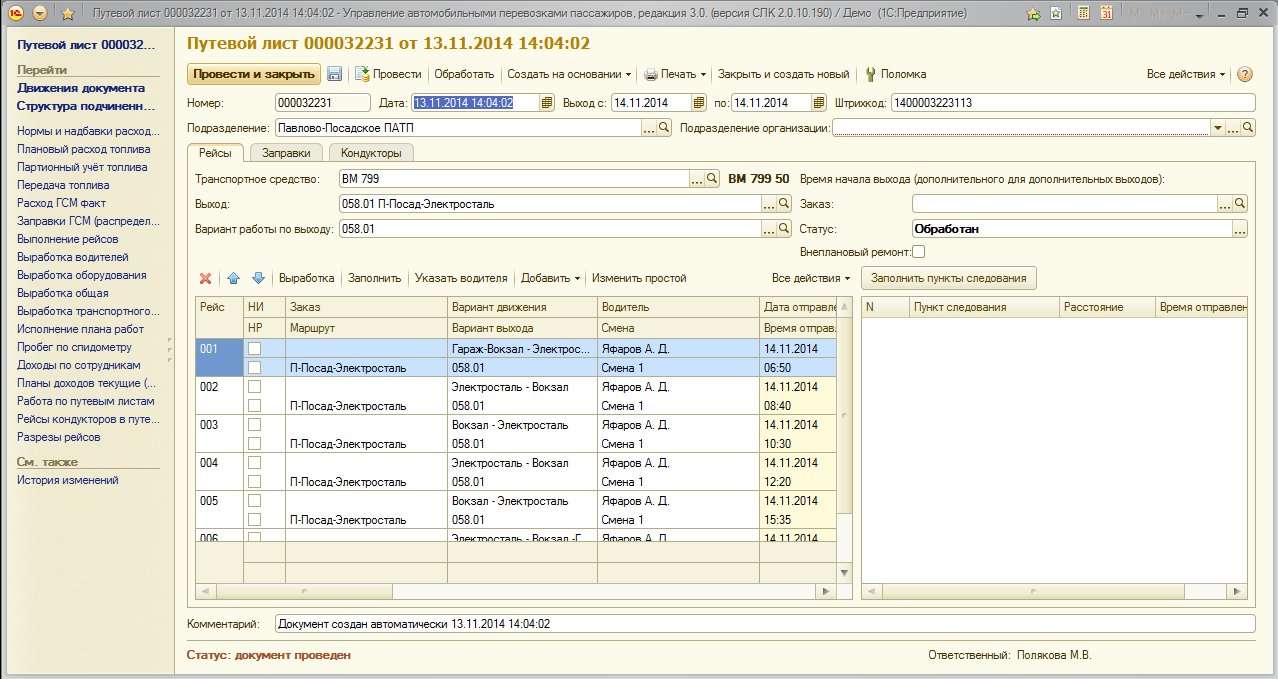This screenshot has width=1278, height=679.
Task: Toggle НИ checkbox for trip 005
Action: 254,501
